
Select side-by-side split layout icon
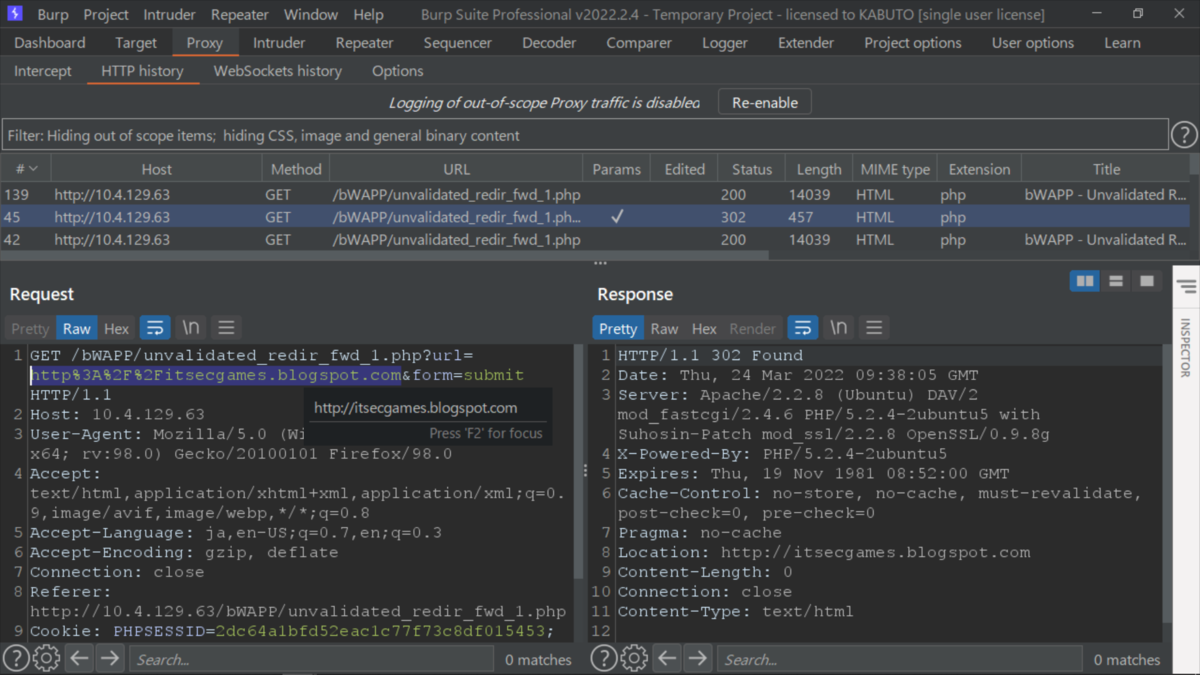[x=1084, y=282]
